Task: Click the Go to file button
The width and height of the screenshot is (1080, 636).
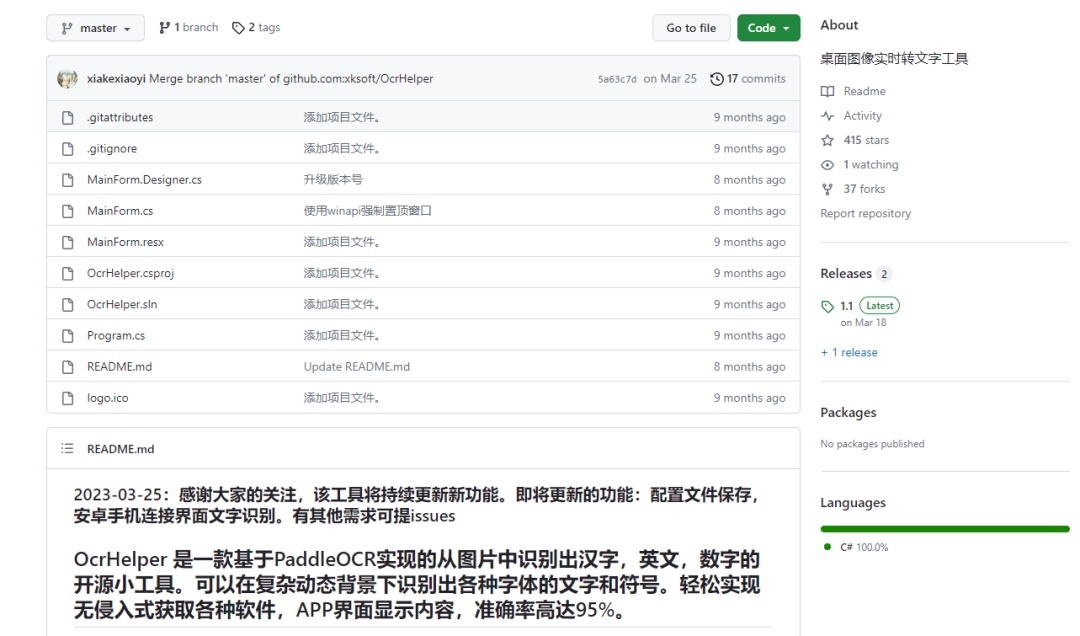Action: [691, 28]
